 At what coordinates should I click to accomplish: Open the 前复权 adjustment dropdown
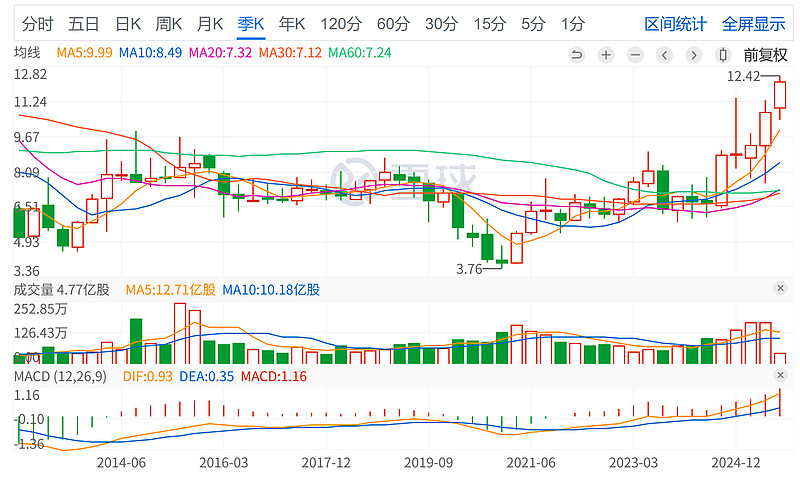765,55
